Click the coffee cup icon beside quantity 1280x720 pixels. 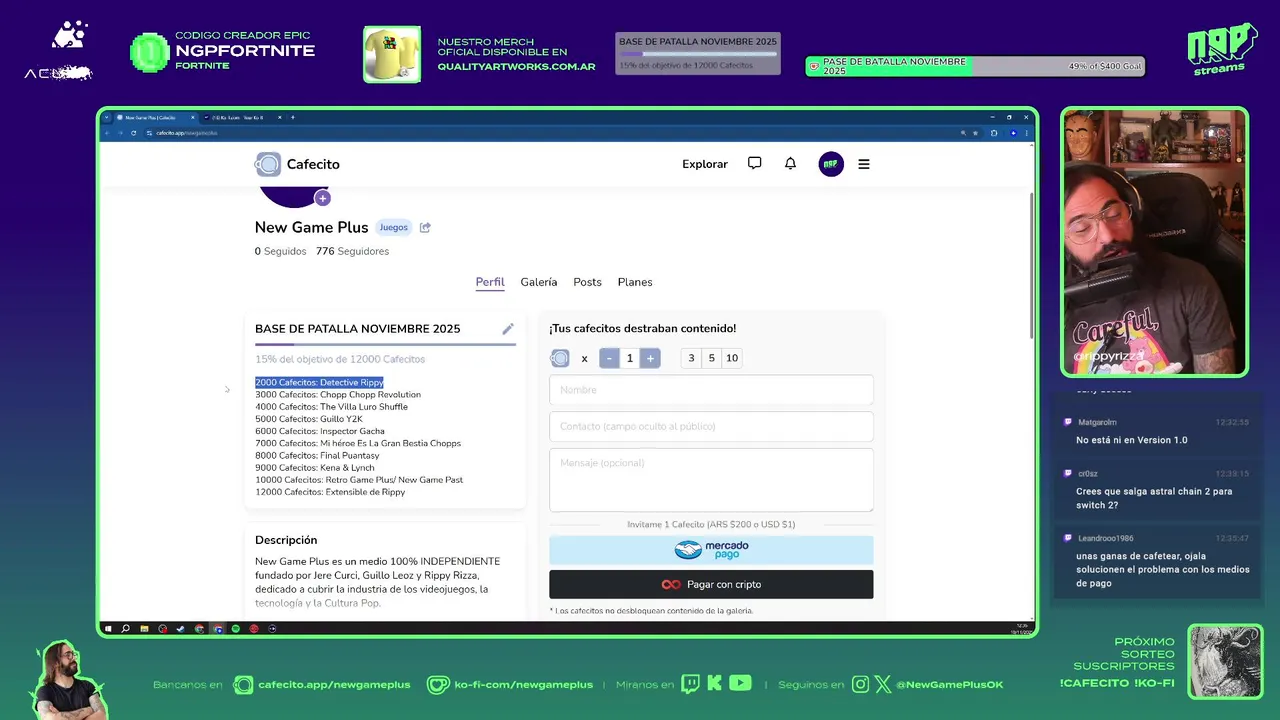[560, 358]
